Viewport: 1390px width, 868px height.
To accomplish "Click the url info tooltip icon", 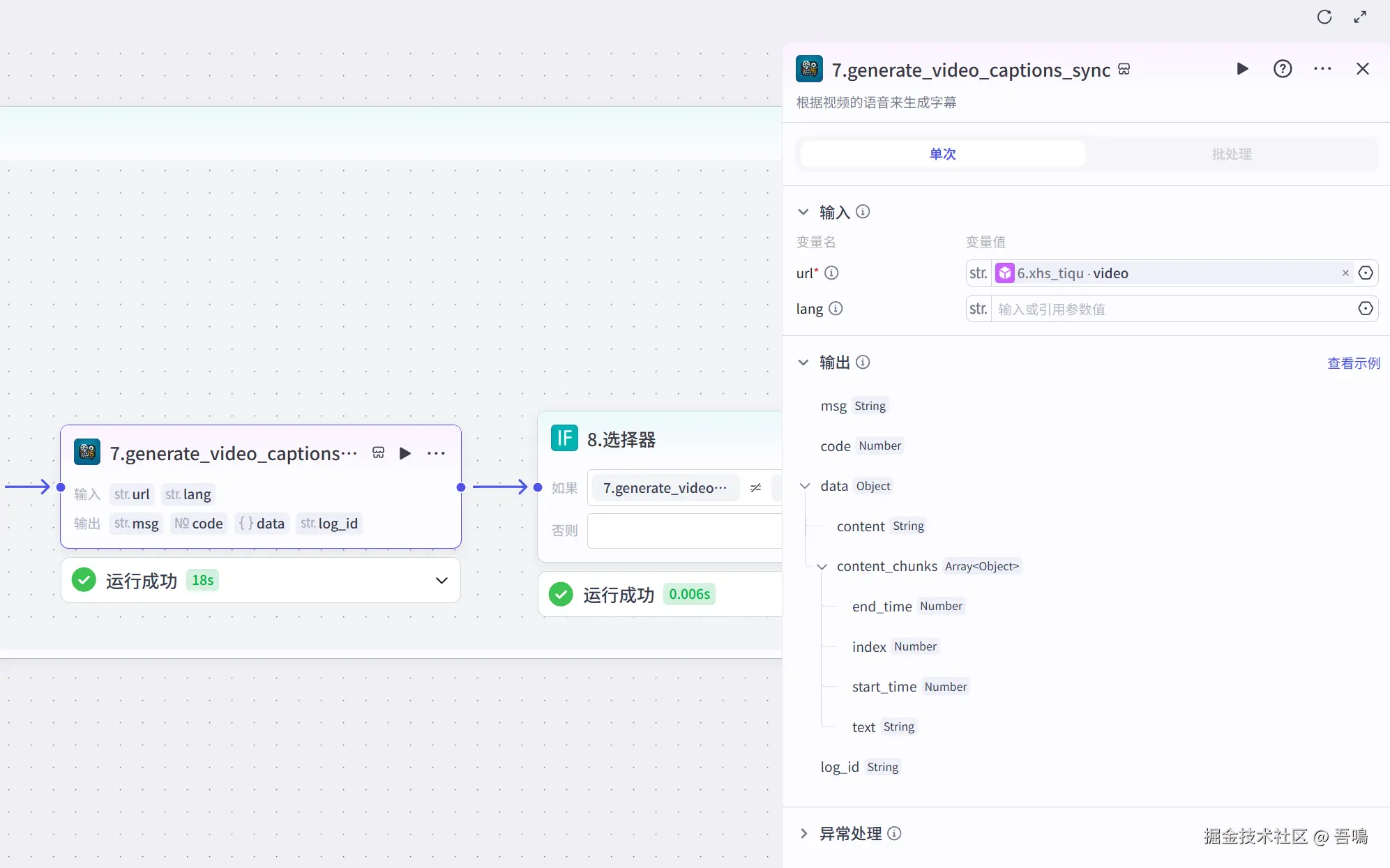I will pos(831,273).
